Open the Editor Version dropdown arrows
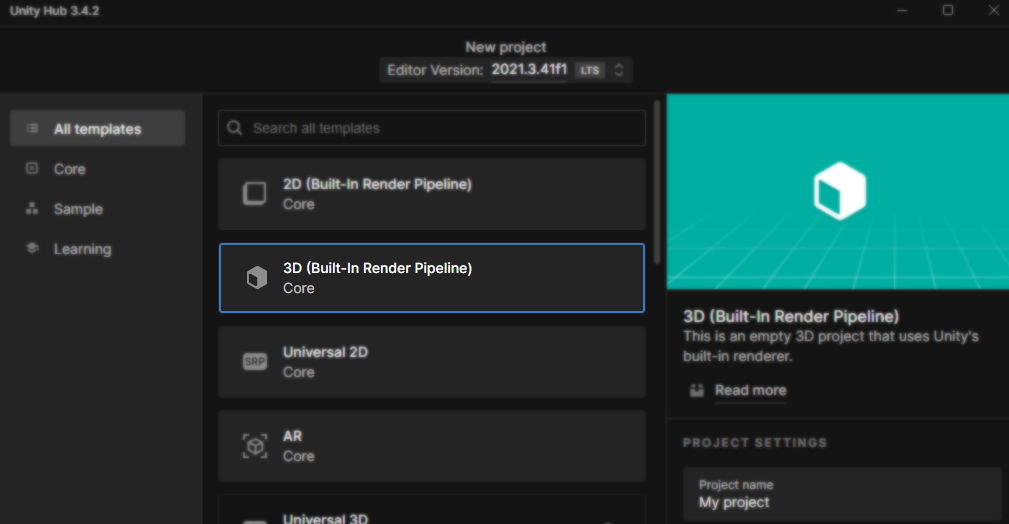Viewport: 1009px width, 524px height. (618, 70)
